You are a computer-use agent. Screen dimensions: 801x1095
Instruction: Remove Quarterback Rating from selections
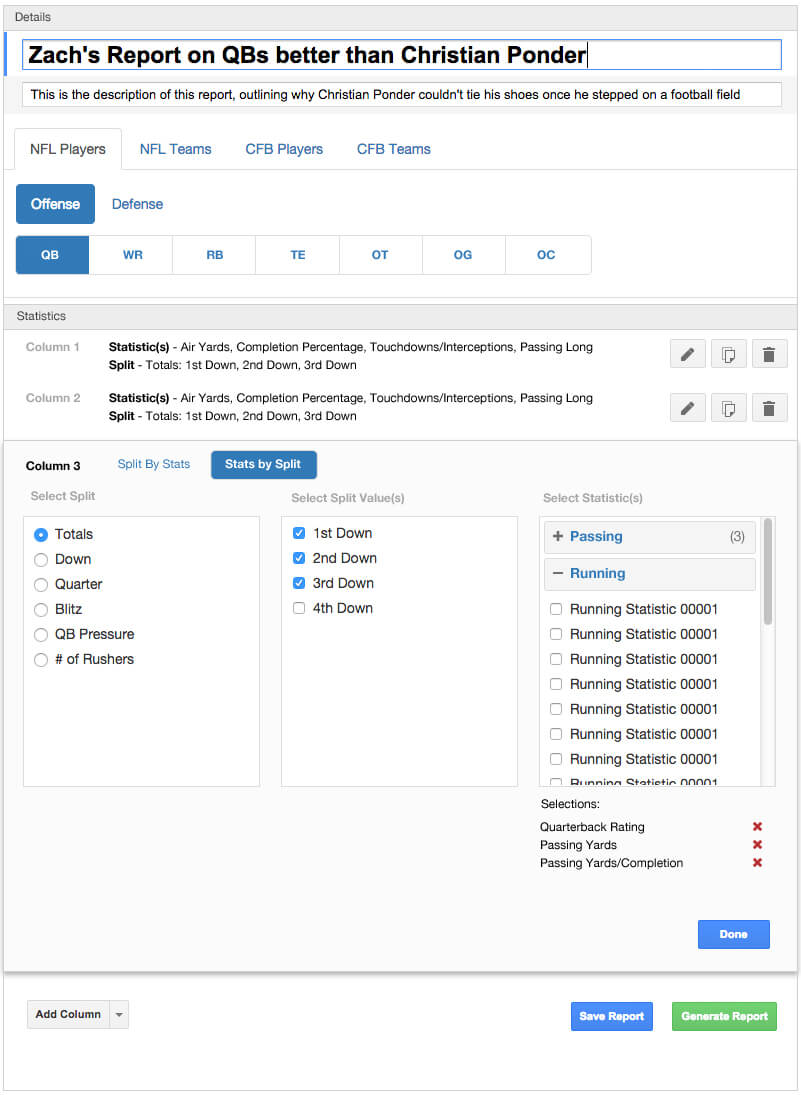coord(757,827)
